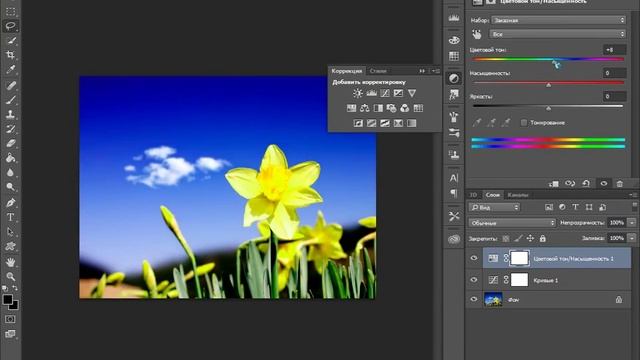The width and height of the screenshot is (640, 360).
Task: Toggle lock image pixels
Action: coord(518,238)
